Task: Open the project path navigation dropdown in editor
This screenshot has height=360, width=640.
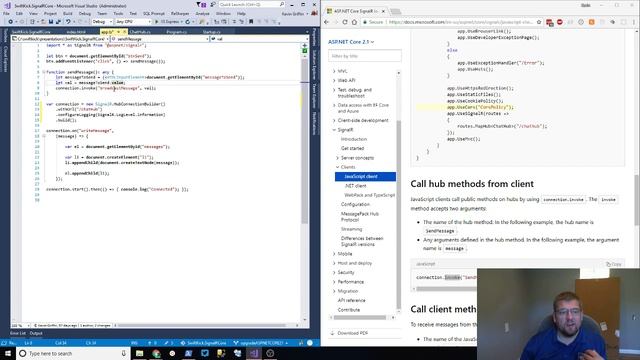Action: tap(60, 39)
